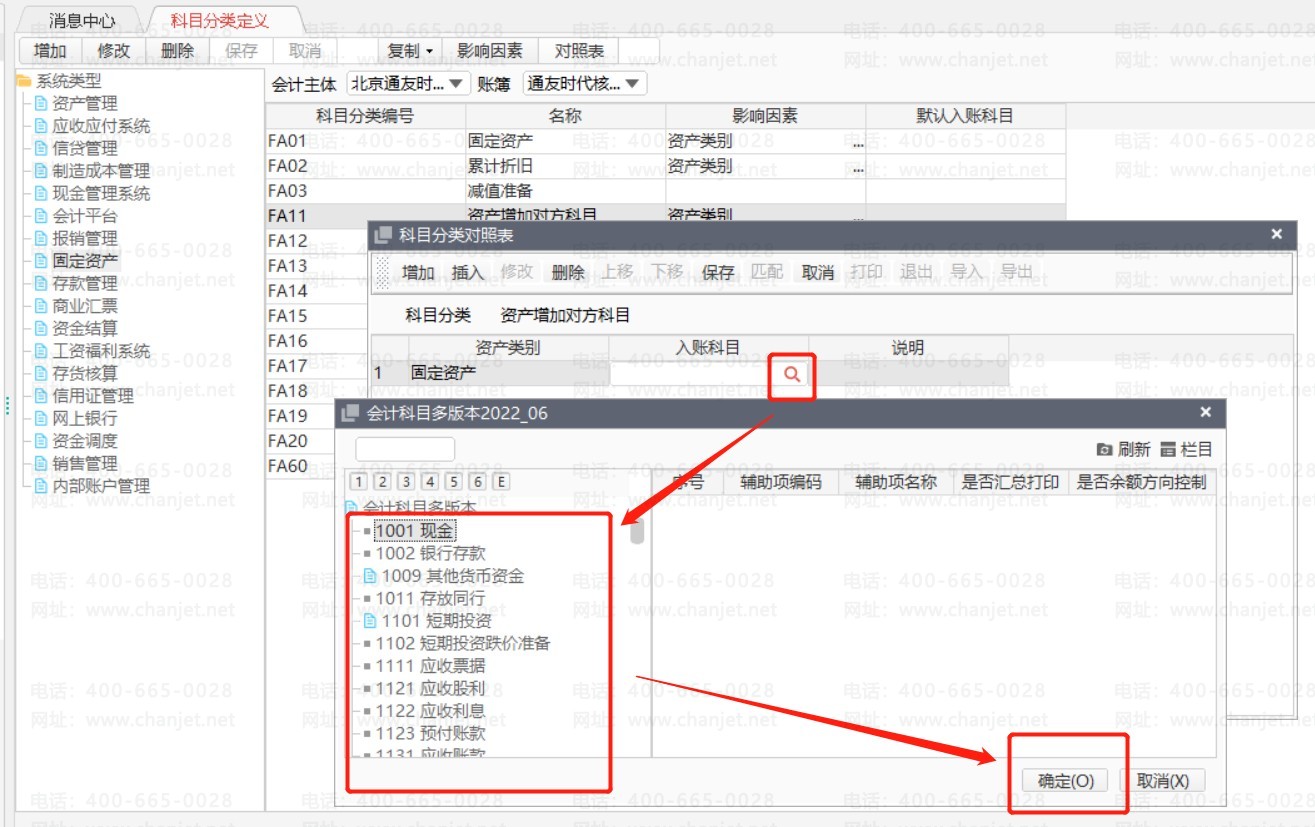Select account 1101 短期投资
Image resolution: width=1315 pixels, height=827 pixels.
pos(437,621)
